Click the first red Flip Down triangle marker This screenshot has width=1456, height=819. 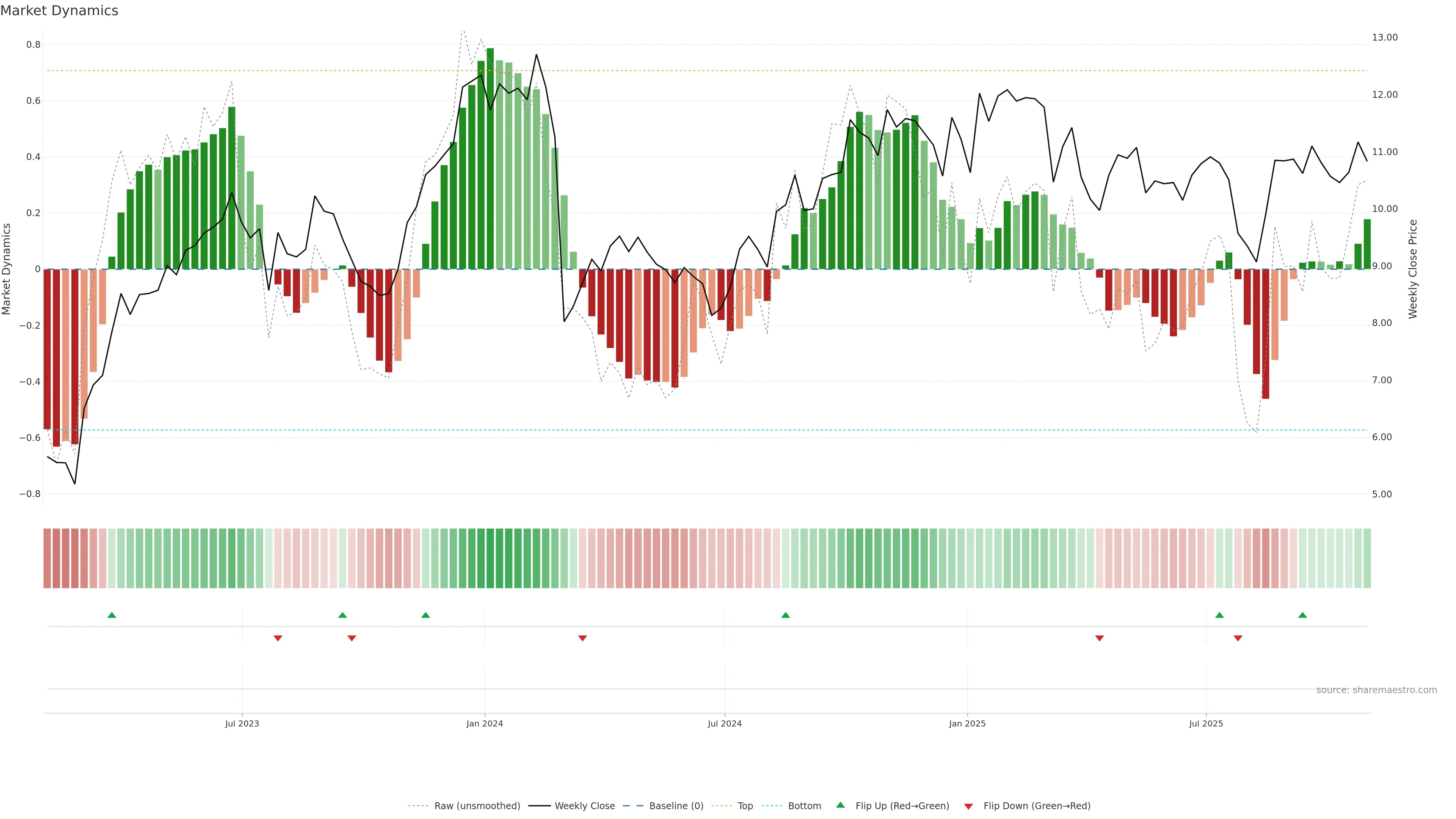pos(278,638)
